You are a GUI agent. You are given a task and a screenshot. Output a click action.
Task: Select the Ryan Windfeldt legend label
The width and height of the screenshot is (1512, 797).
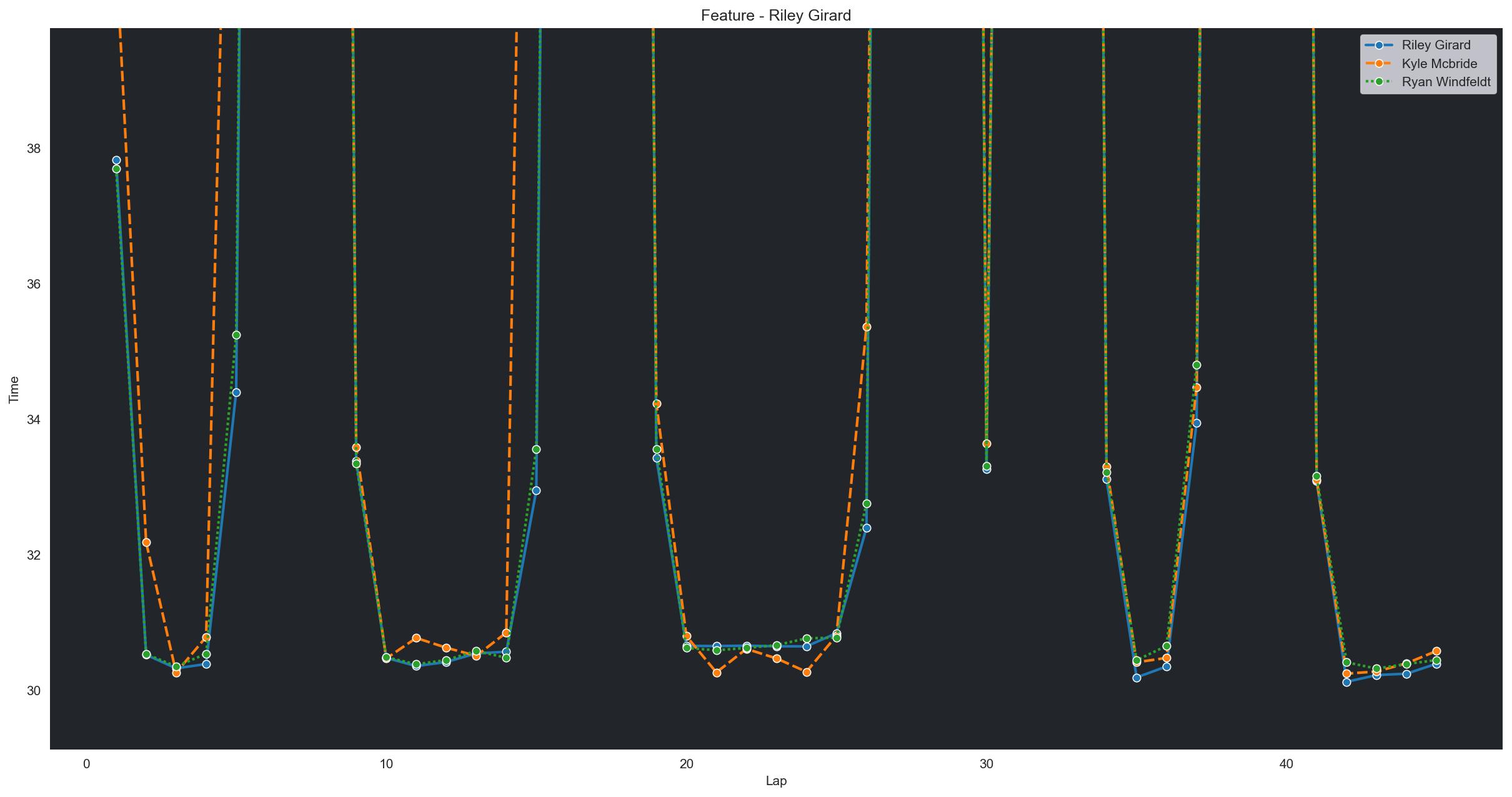[x=1446, y=82]
